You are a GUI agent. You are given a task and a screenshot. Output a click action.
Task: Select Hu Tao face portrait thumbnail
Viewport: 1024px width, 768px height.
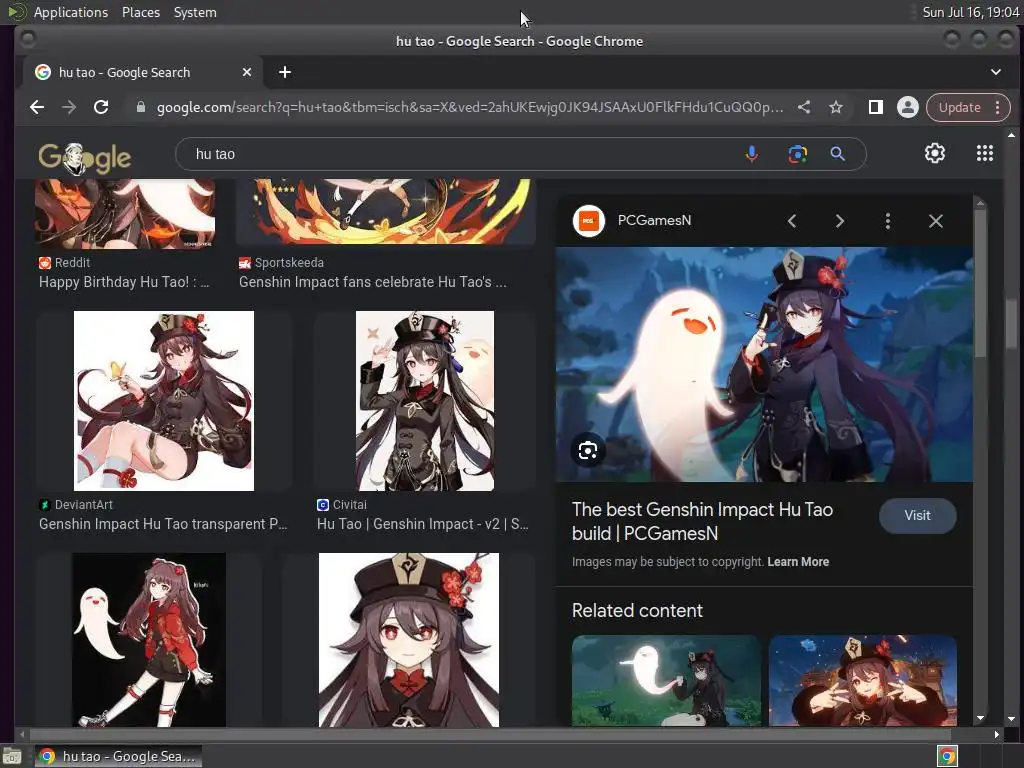click(409, 640)
